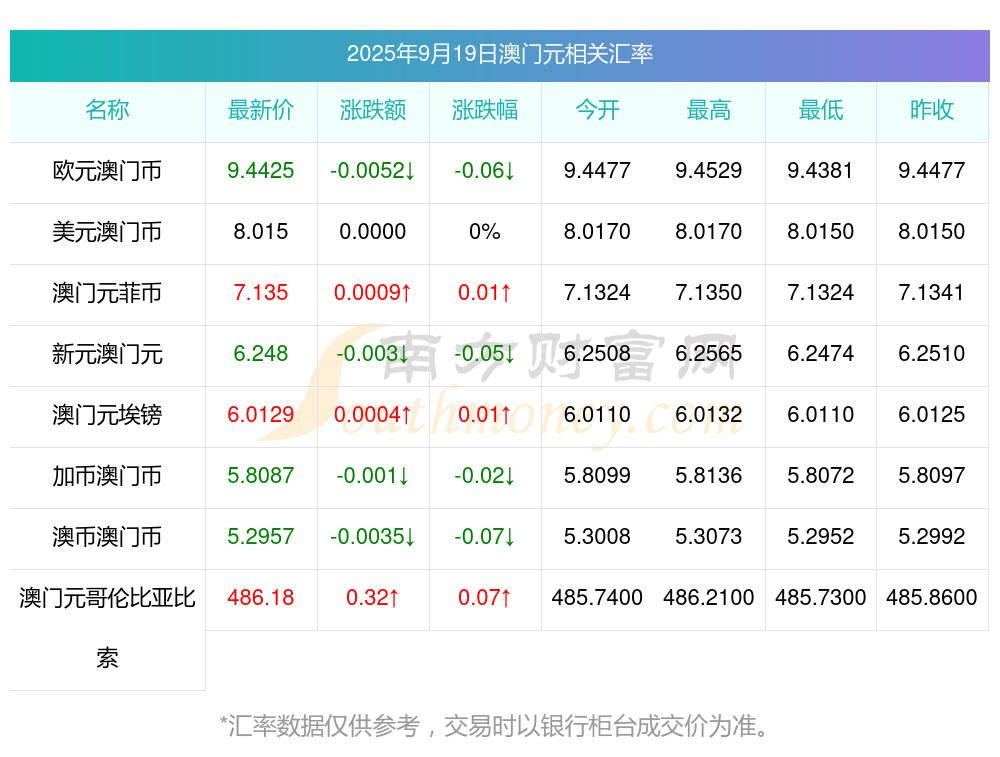Select the 名称 column header
The image size is (1000, 757).
(x=107, y=110)
